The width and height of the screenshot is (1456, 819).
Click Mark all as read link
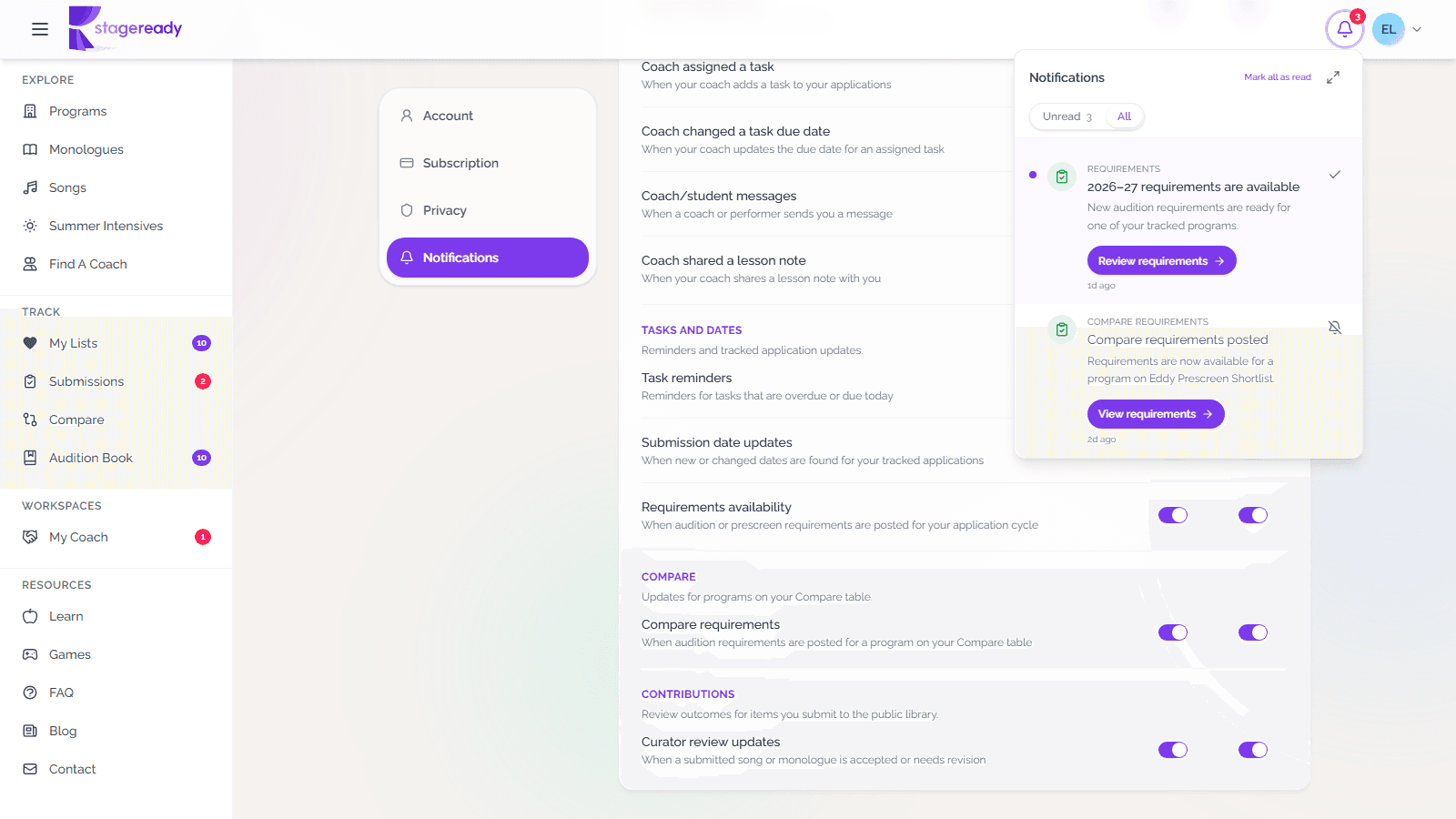coord(1278,77)
